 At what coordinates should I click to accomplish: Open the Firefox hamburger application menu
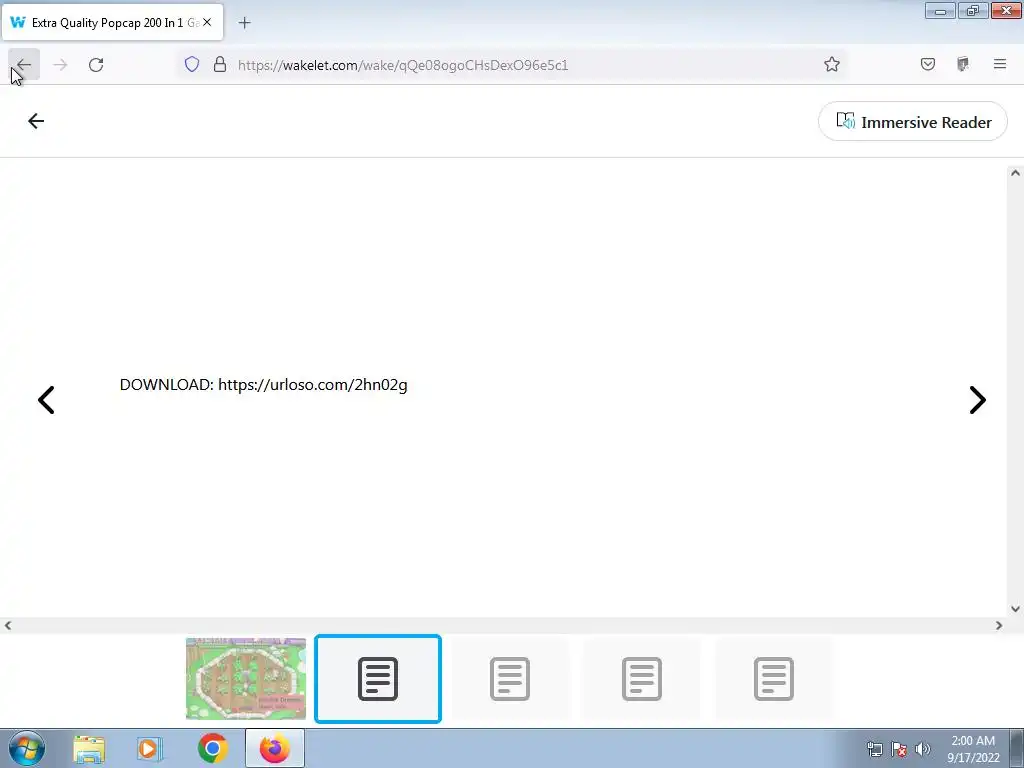click(x=1000, y=64)
